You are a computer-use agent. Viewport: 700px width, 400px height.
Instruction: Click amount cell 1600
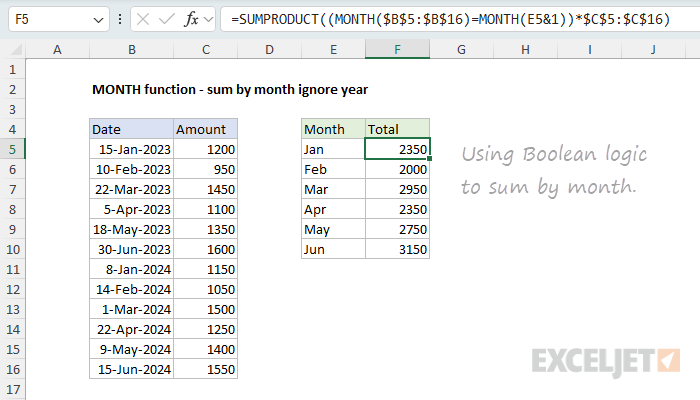[x=205, y=249]
